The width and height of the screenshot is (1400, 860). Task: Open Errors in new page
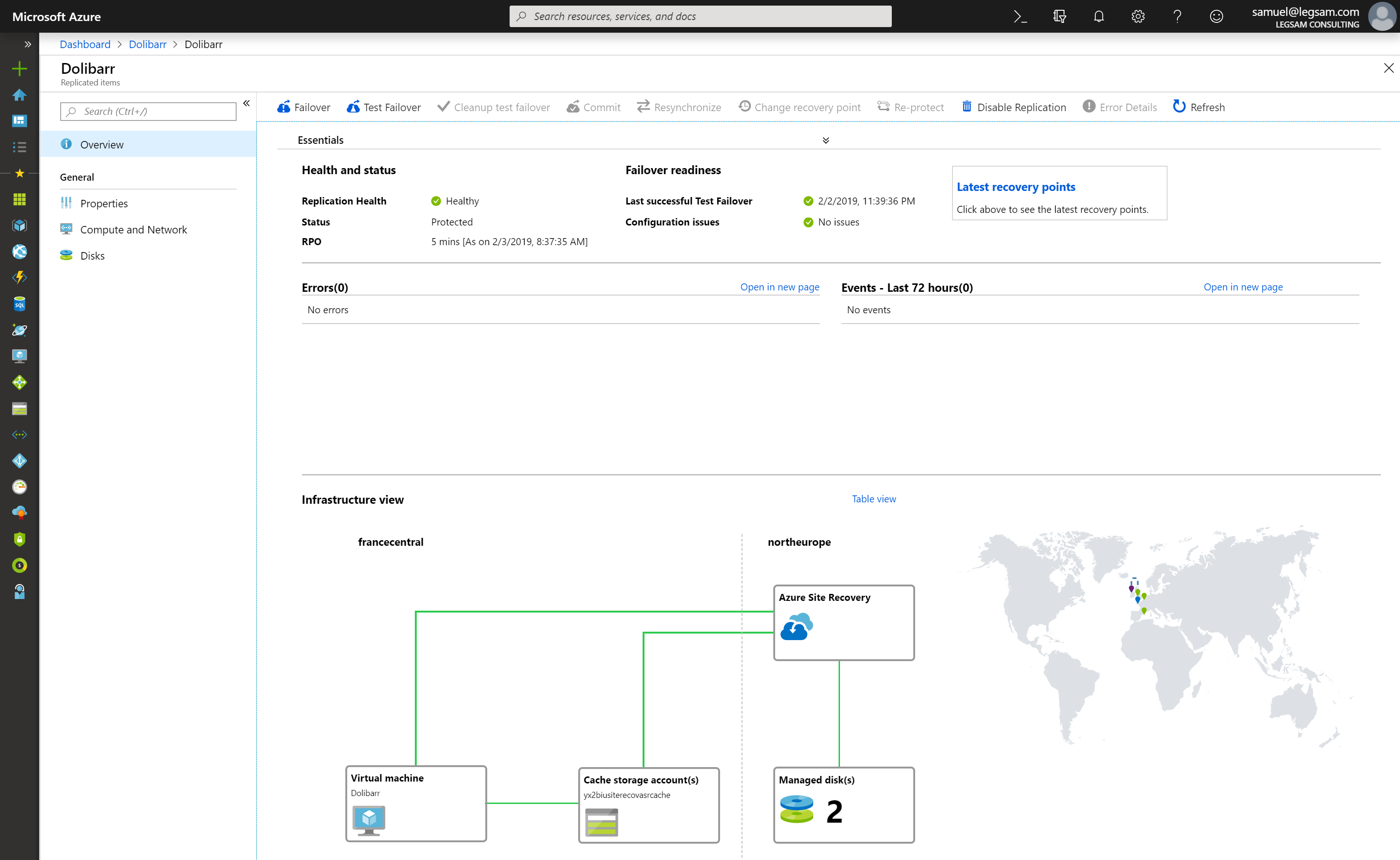pyautogui.click(x=779, y=287)
